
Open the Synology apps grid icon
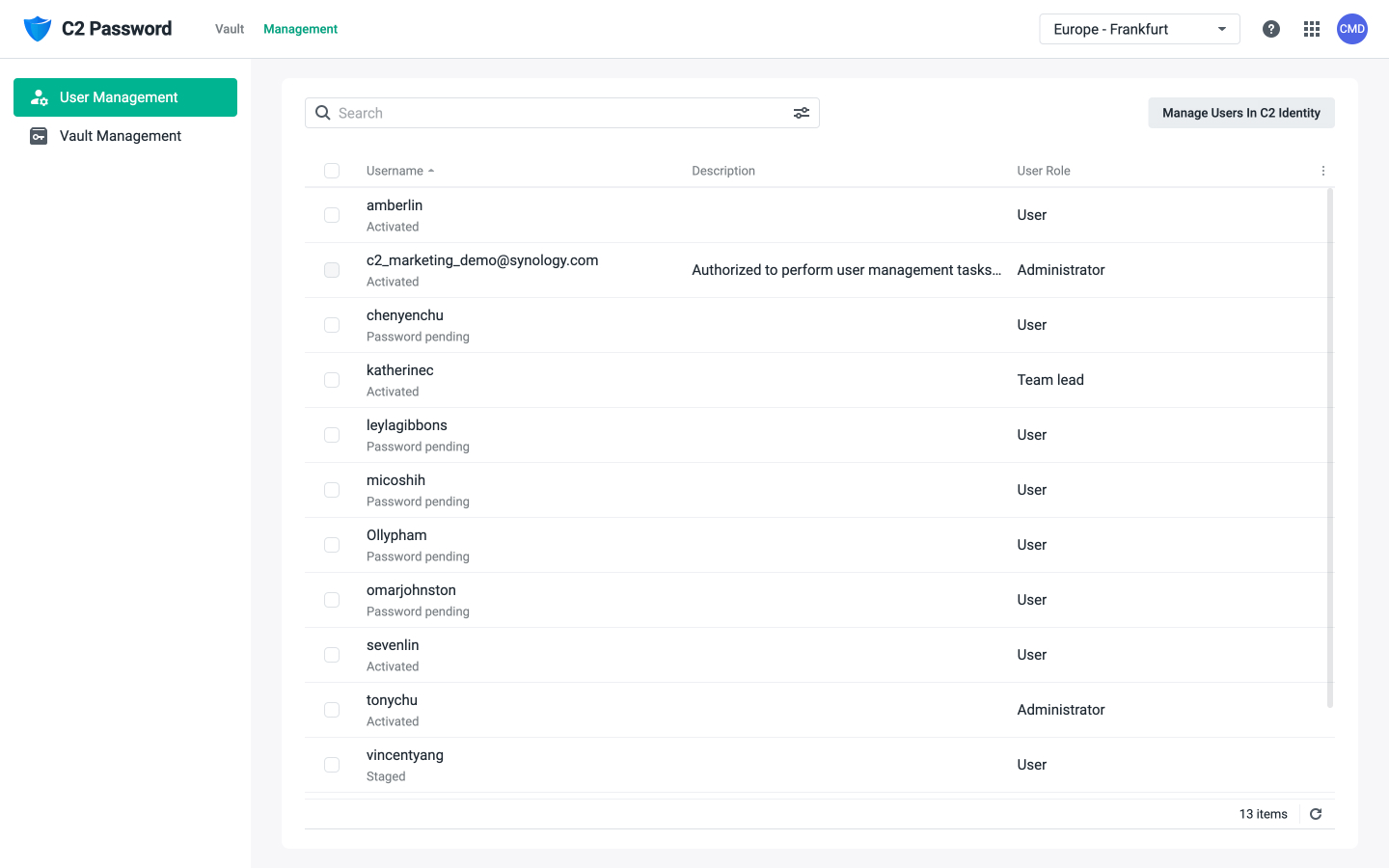[1311, 29]
